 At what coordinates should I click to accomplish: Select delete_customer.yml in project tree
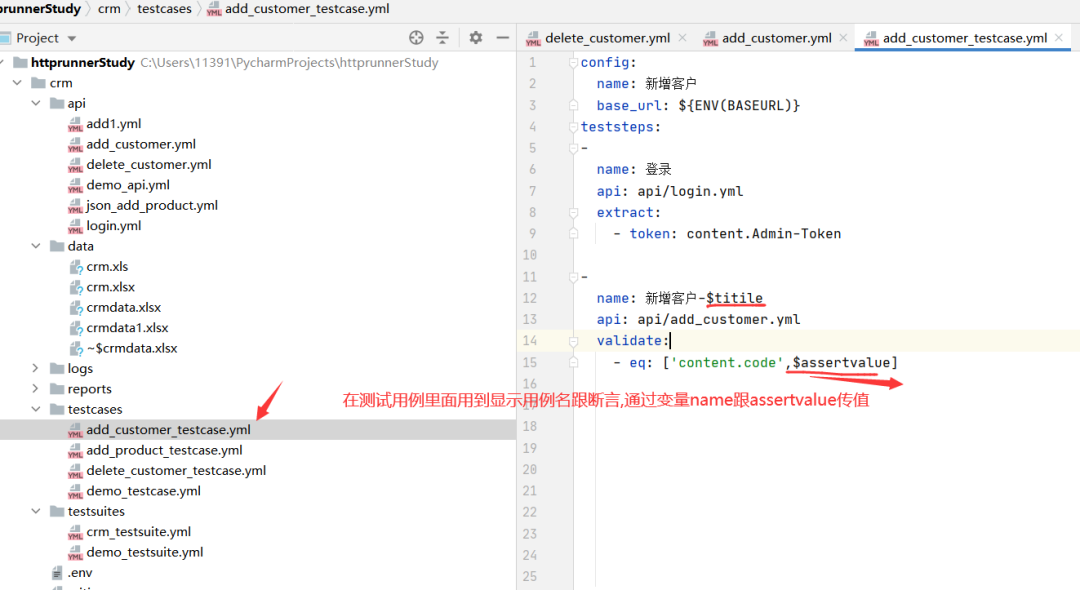149,165
